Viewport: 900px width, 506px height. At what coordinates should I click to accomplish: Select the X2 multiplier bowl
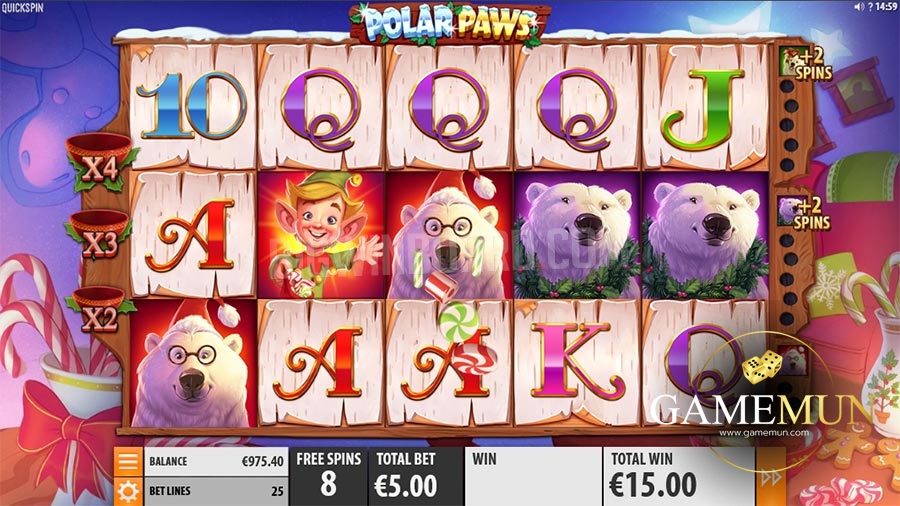click(x=99, y=310)
